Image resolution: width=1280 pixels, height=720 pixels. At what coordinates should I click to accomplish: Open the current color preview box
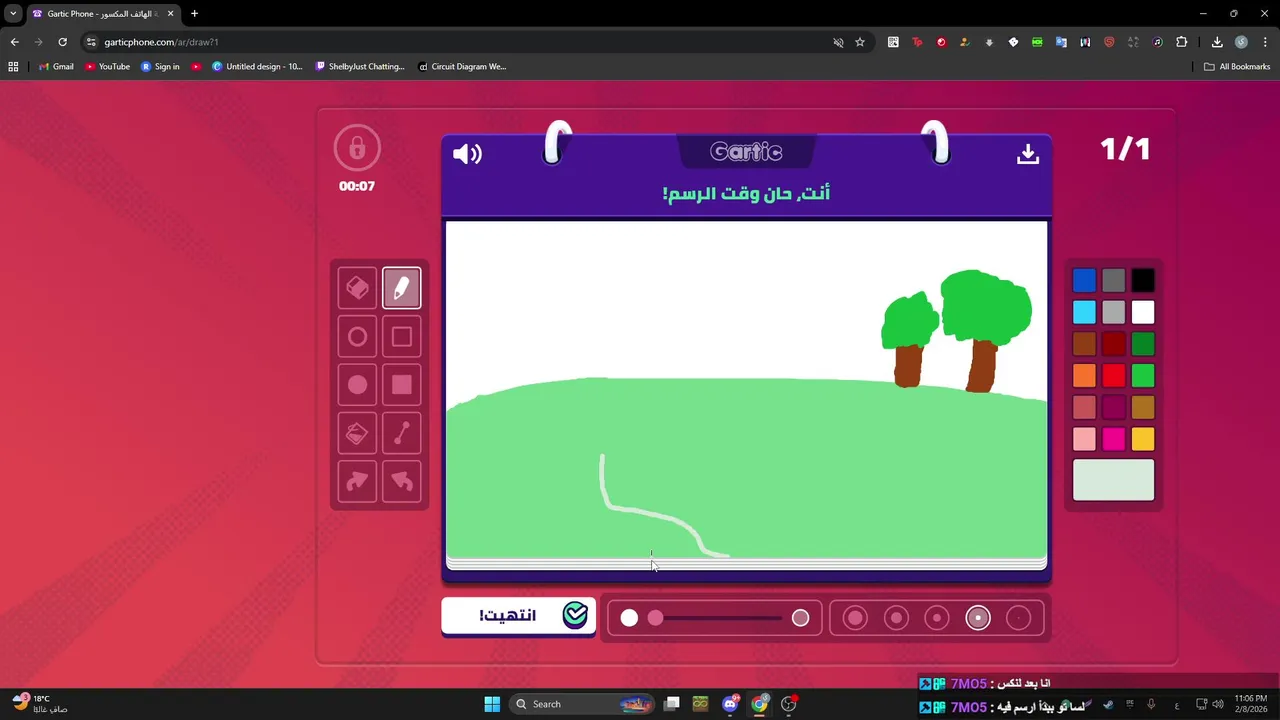pyautogui.click(x=1114, y=480)
